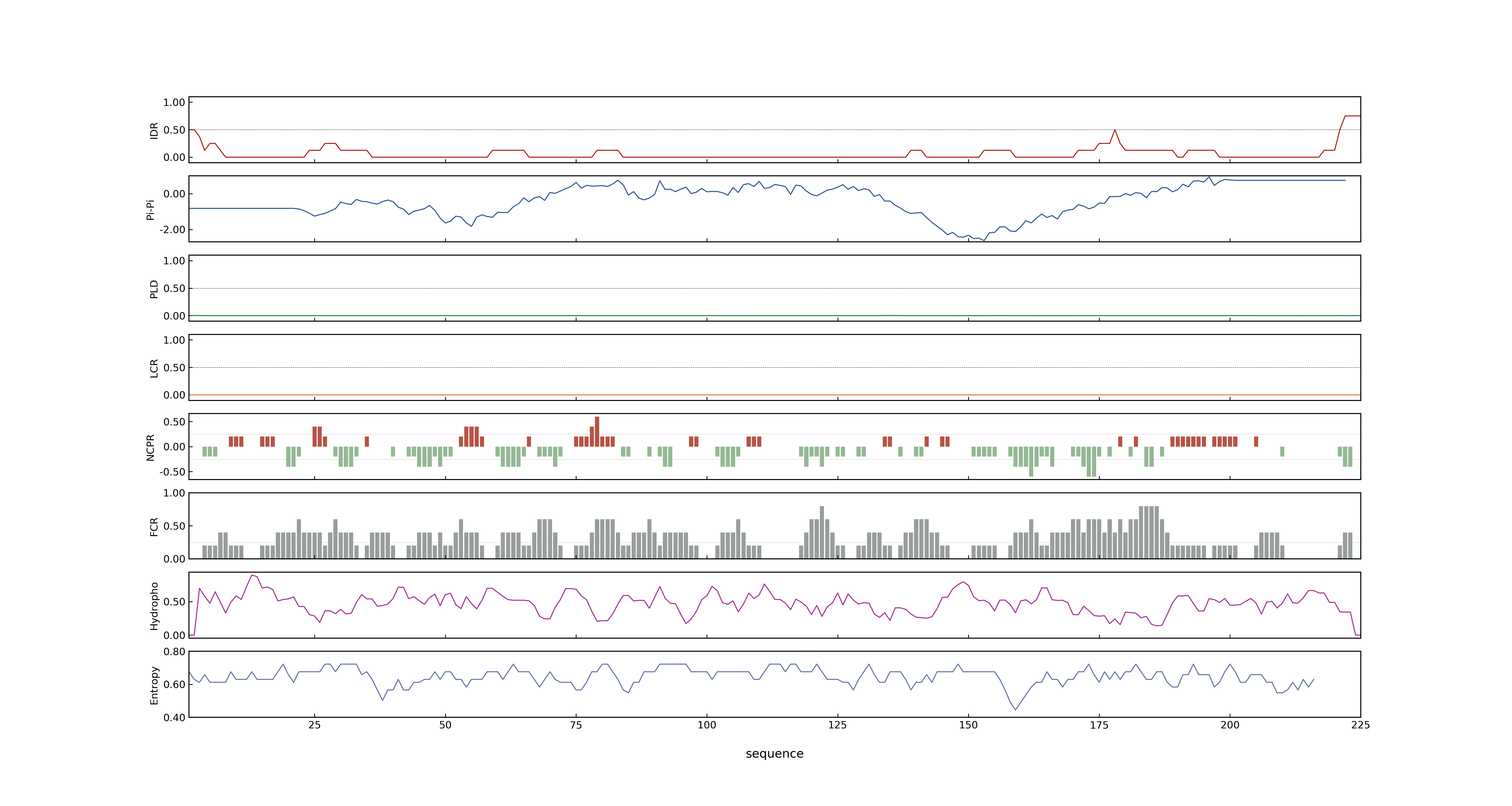
Task: Click the Hydropho y-axis label
Action: click(x=154, y=606)
